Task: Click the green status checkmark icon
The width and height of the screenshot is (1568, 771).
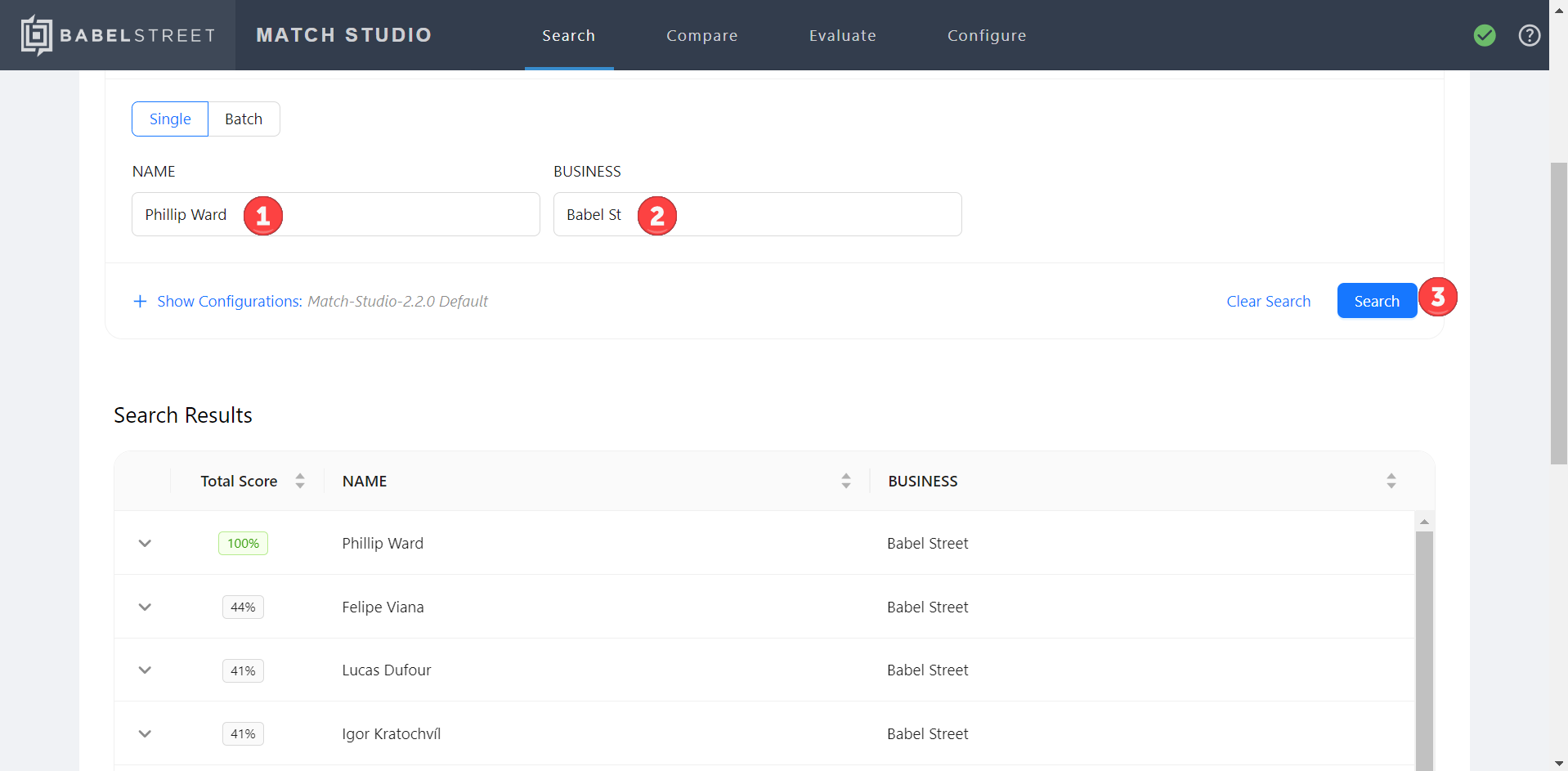Action: [x=1485, y=35]
